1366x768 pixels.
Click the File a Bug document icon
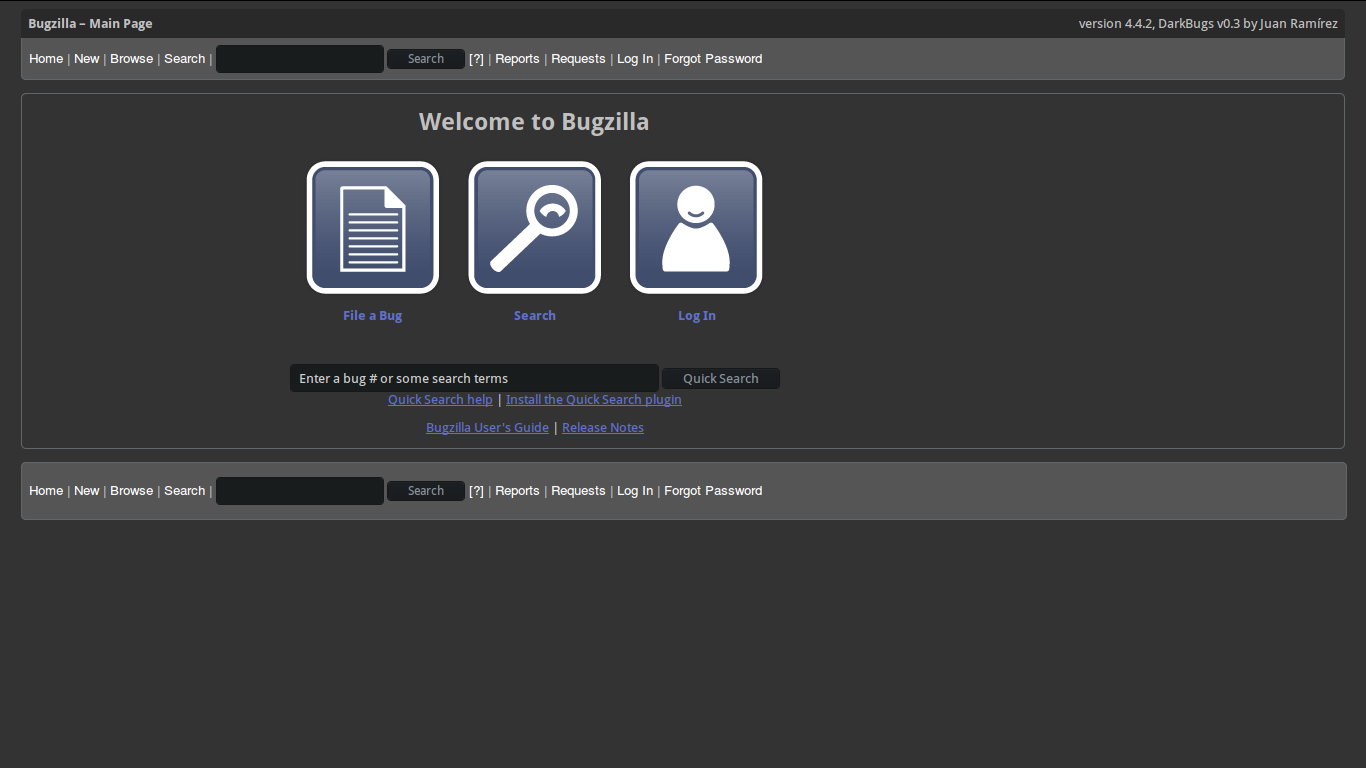[373, 228]
